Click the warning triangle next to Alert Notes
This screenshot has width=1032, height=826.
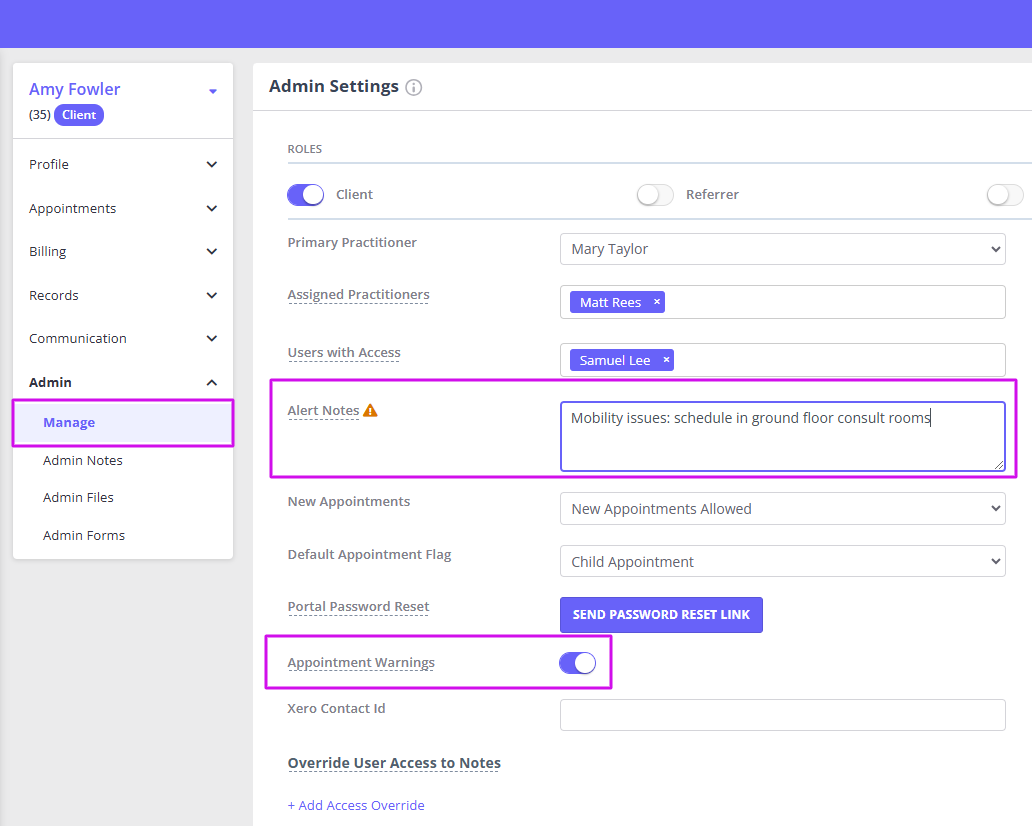369,409
